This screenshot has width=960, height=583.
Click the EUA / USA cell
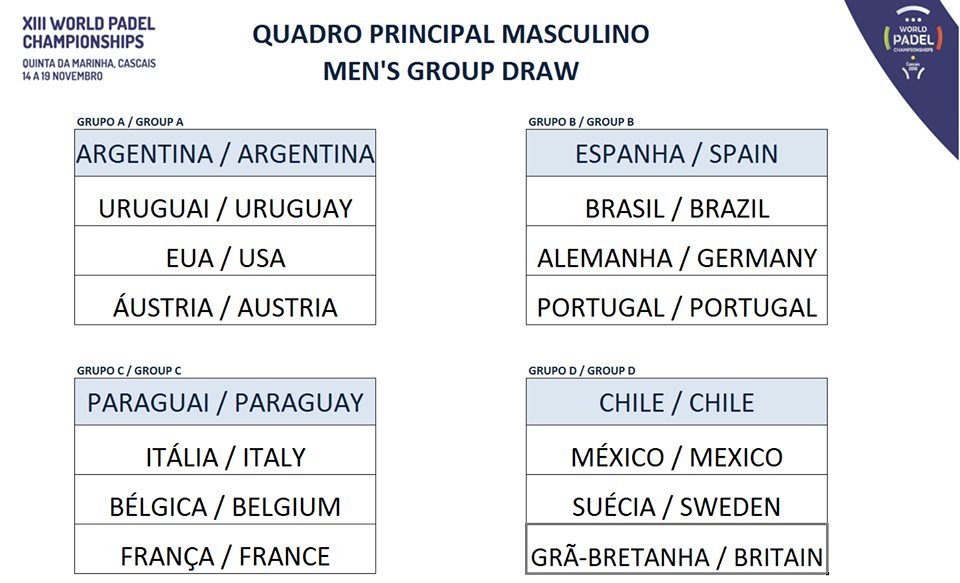pyautogui.click(x=225, y=257)
